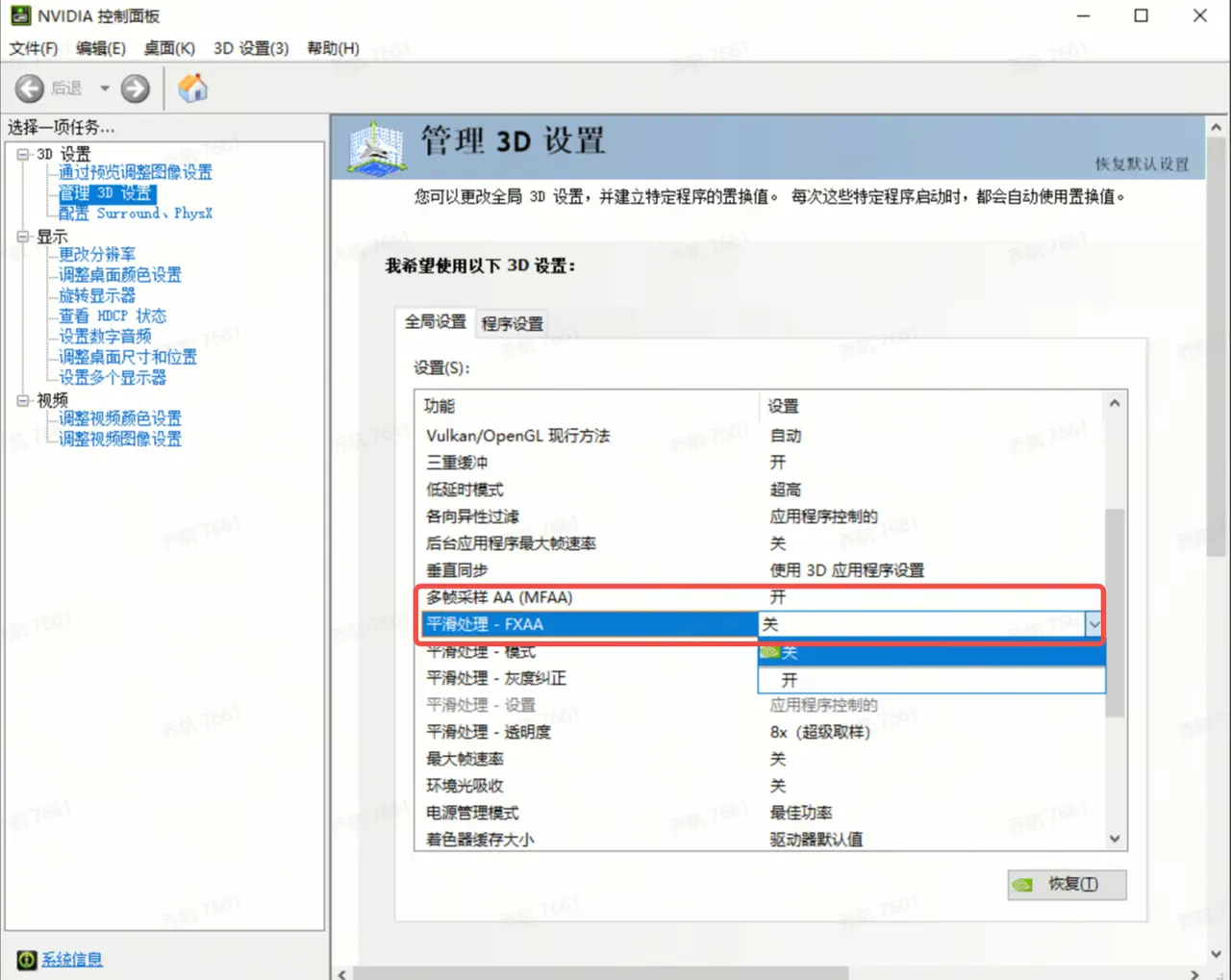Open 查看 HDCP 状态 task

113,316
